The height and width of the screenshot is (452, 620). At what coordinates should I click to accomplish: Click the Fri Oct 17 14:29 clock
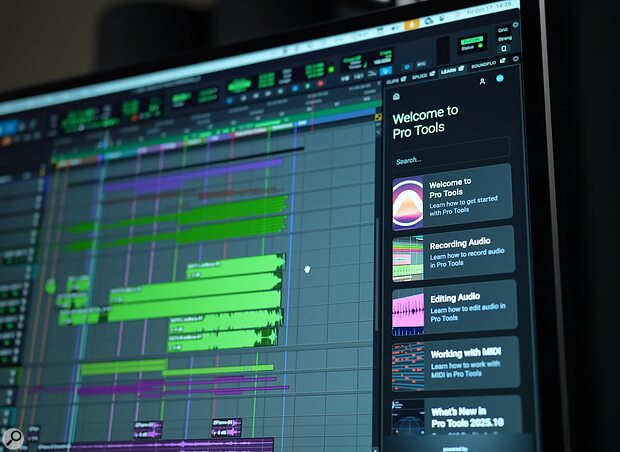[x=491, y=9]
